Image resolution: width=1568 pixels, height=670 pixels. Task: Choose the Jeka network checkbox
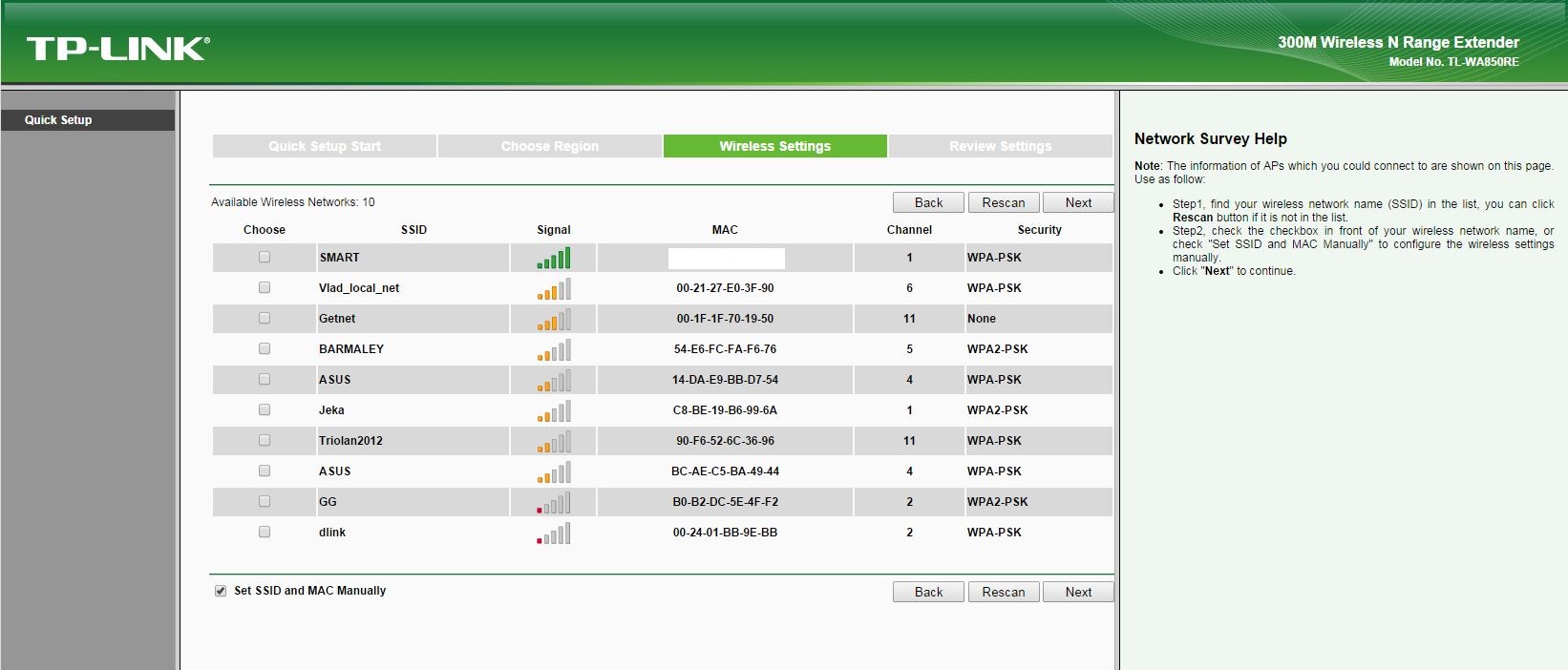265,409
